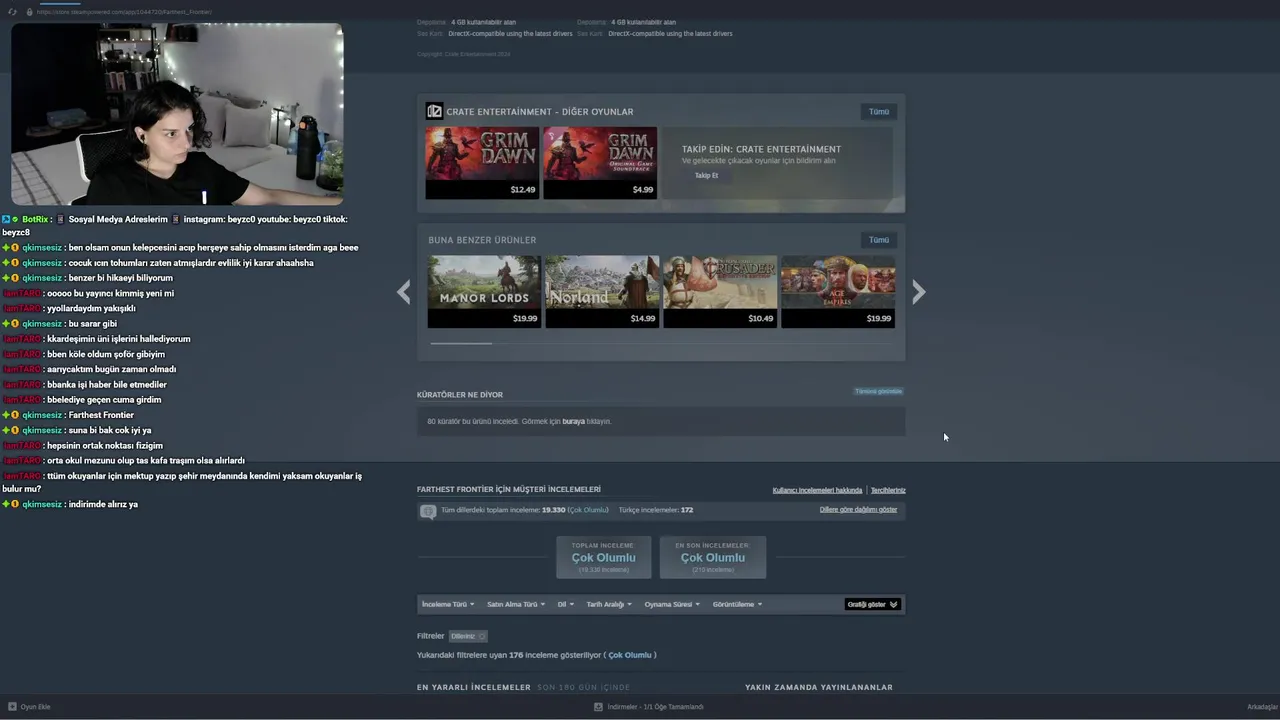The image size is (1280, 720).
Task: Click Tümü button in Crate Entertainment section
Action: point(879,111)
